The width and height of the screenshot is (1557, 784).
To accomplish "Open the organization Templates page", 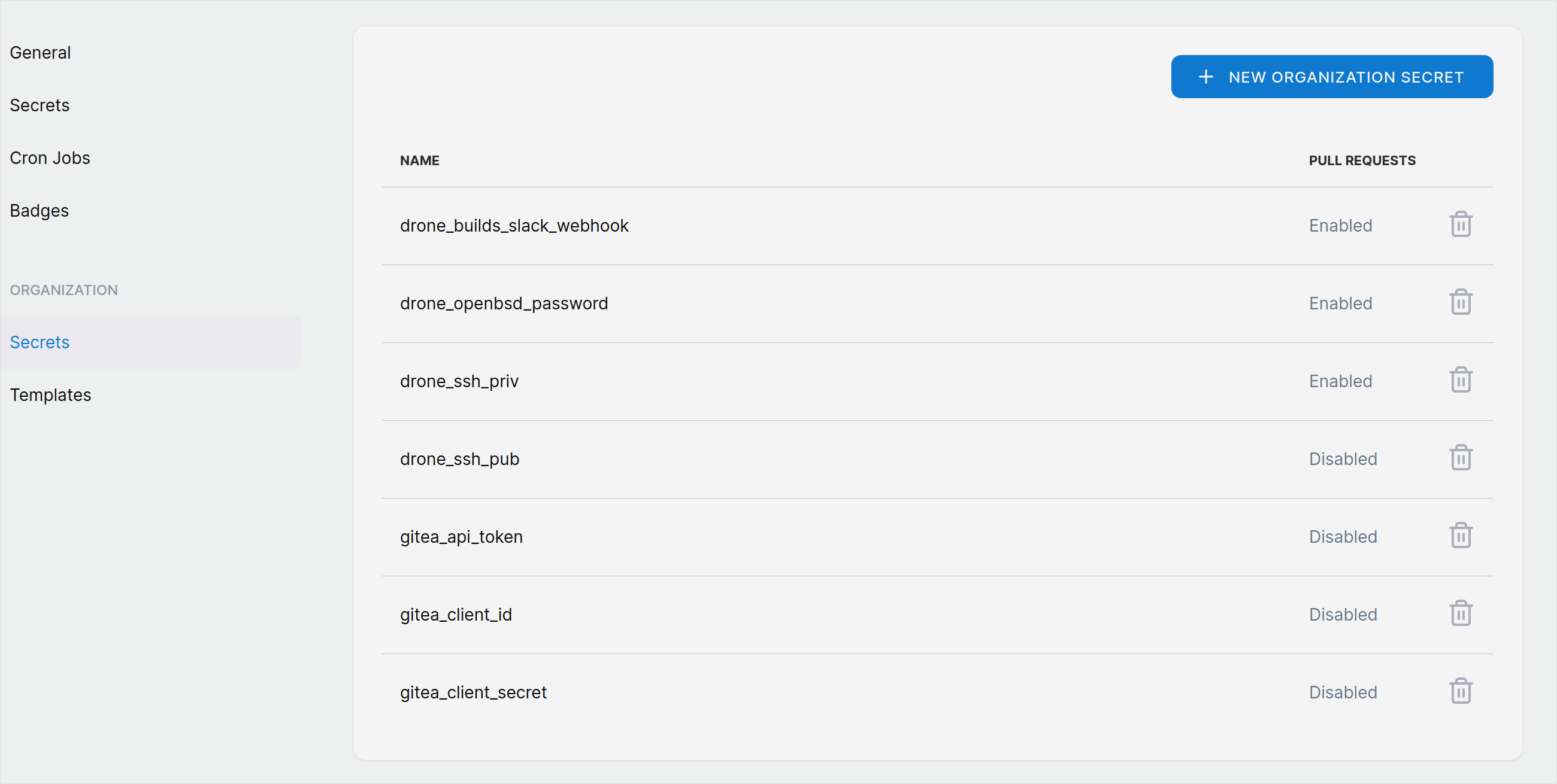I will coord(51,394).
